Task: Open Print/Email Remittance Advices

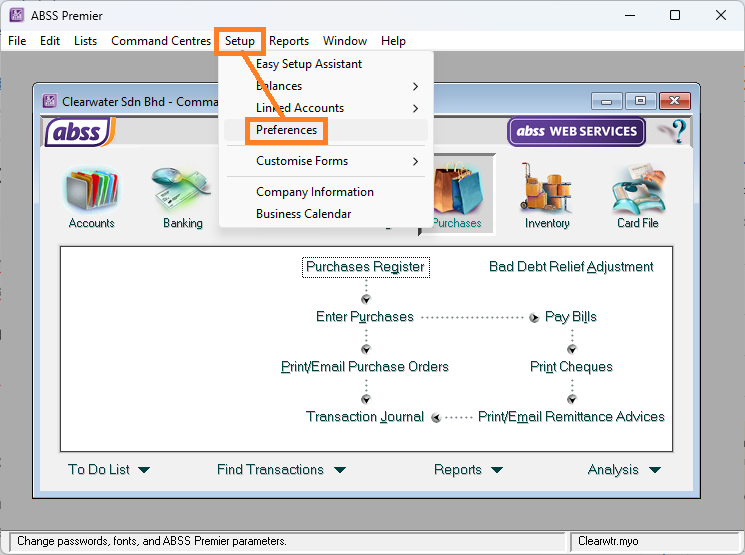Action: point(571,417)
